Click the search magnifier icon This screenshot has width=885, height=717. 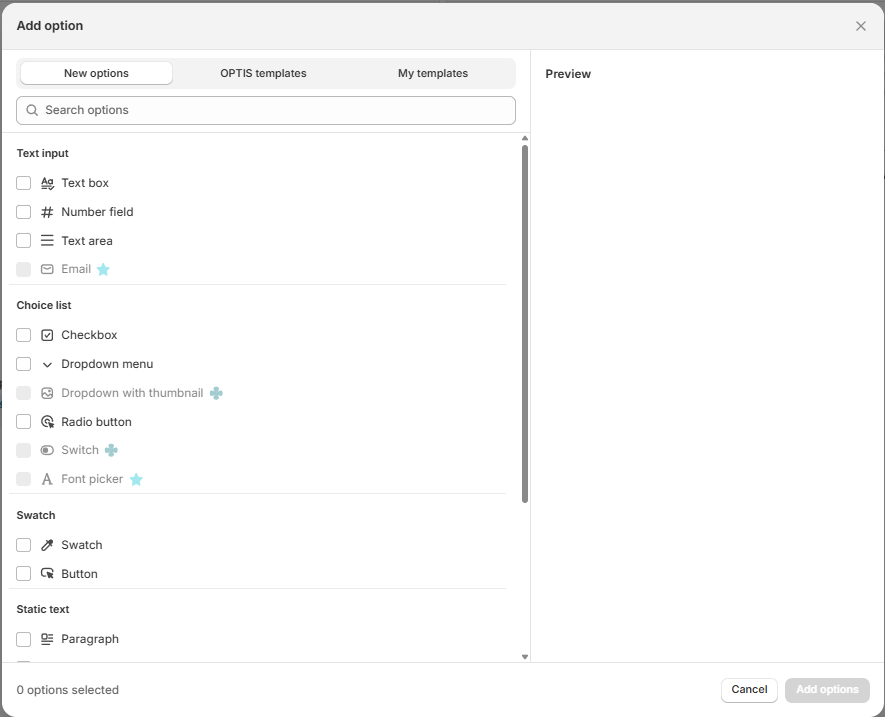[32, 110]
